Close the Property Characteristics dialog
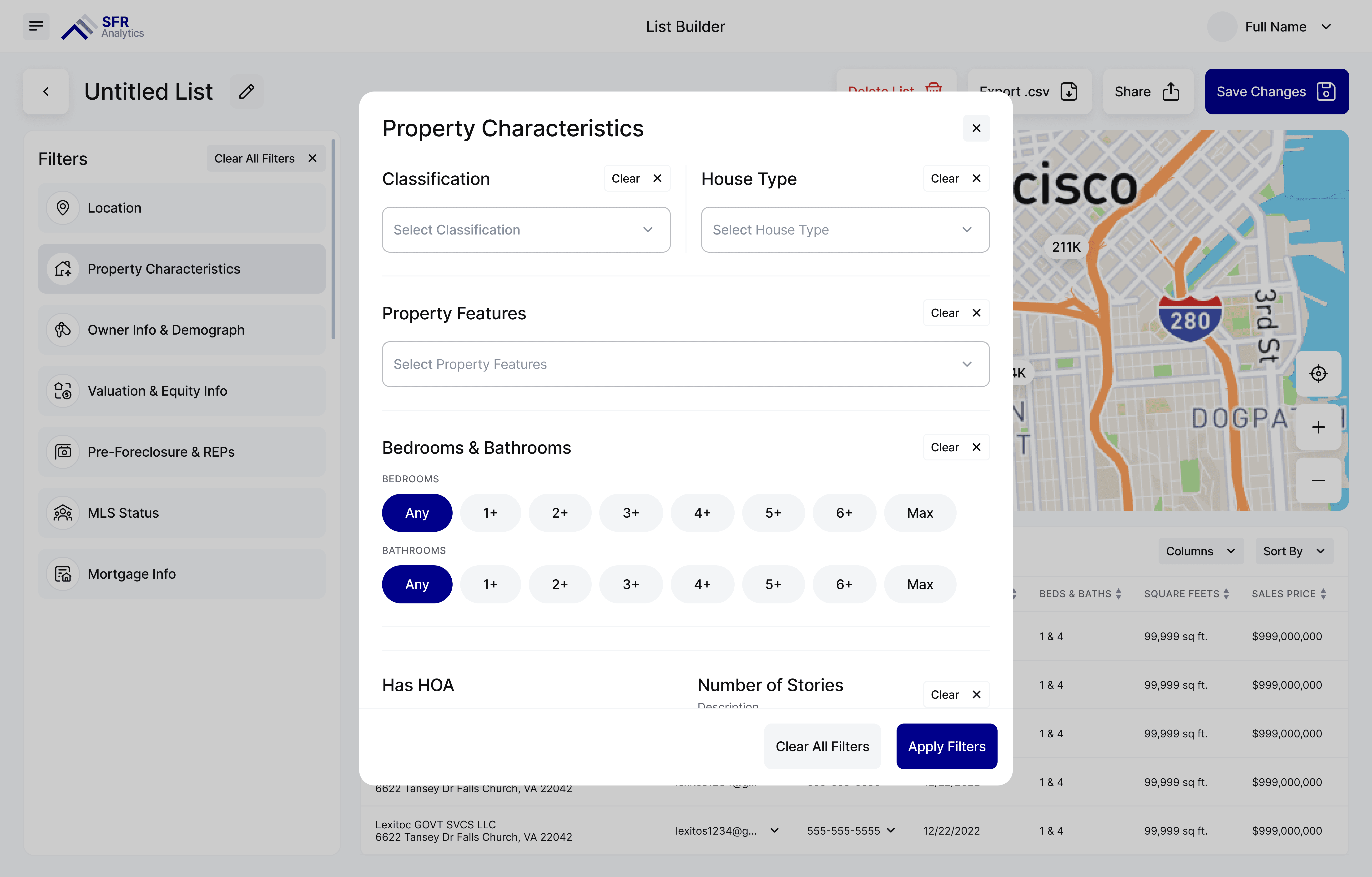This screenshot has width=1372, height=877. tap(976, 128)
